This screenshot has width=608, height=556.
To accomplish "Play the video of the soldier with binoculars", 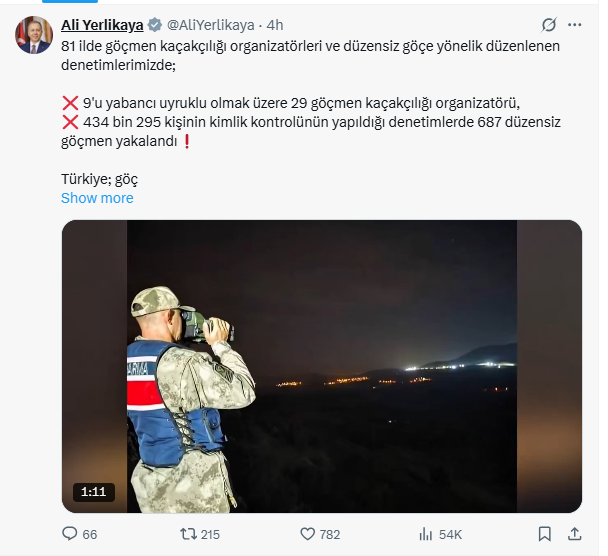I will 321,366.
